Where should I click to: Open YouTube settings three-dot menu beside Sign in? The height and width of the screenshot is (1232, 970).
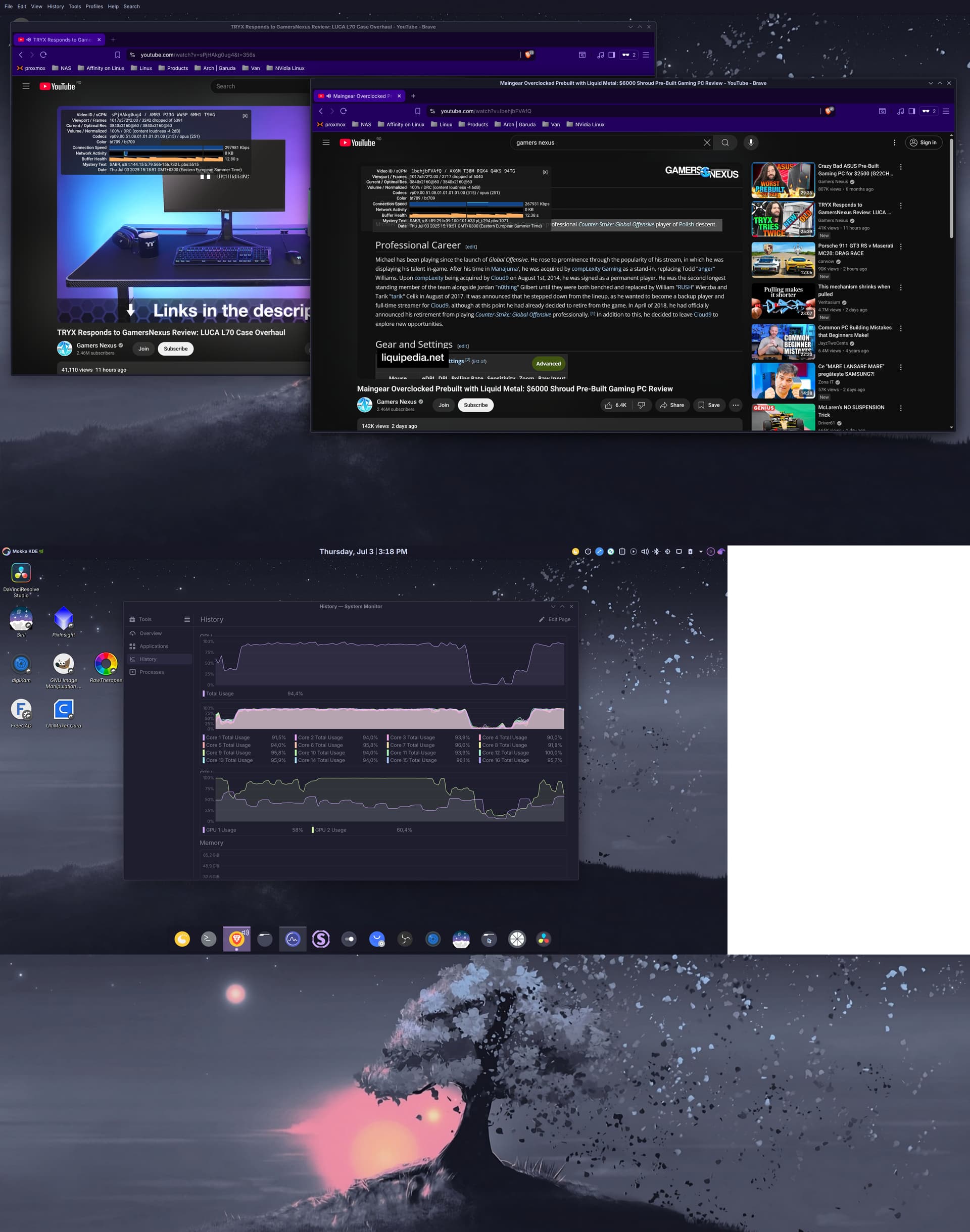coord(894,142)
